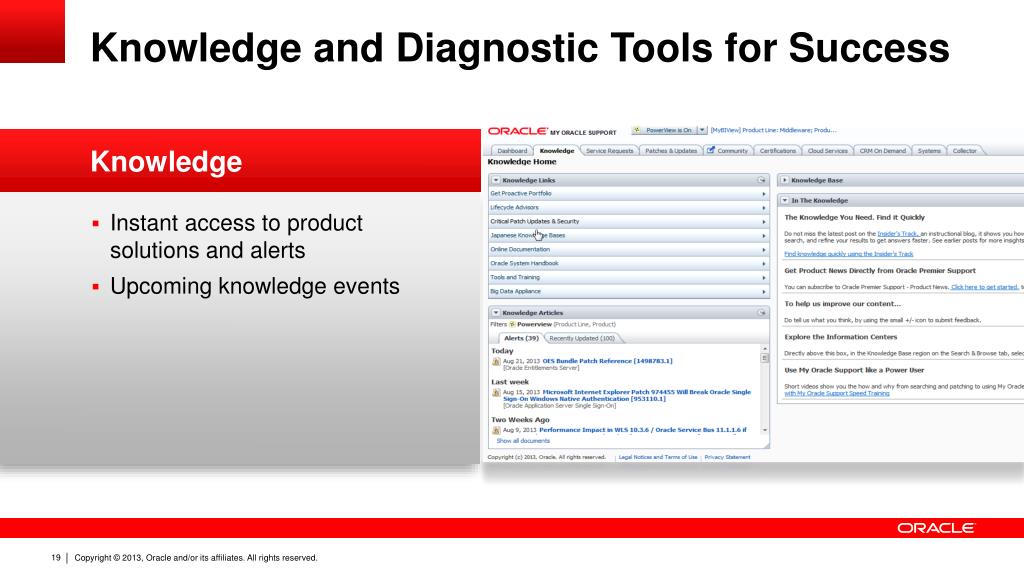Click the alerts list scrollbar thumb
This screenshot has height=576, width=1024.
(765, 358)
